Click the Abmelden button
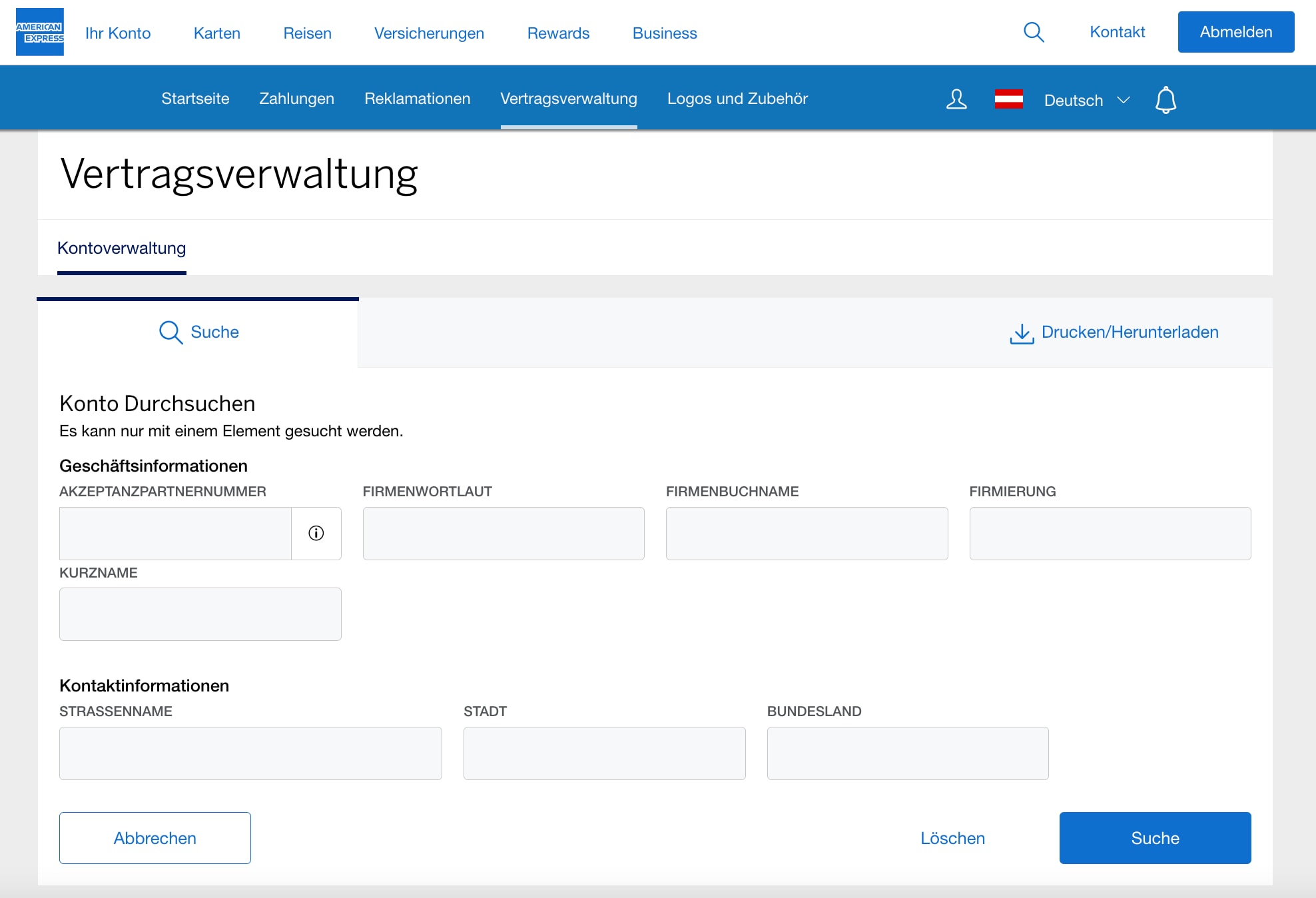The width and height of the screenshot is (1316, 898). (x=1235, y=31)
